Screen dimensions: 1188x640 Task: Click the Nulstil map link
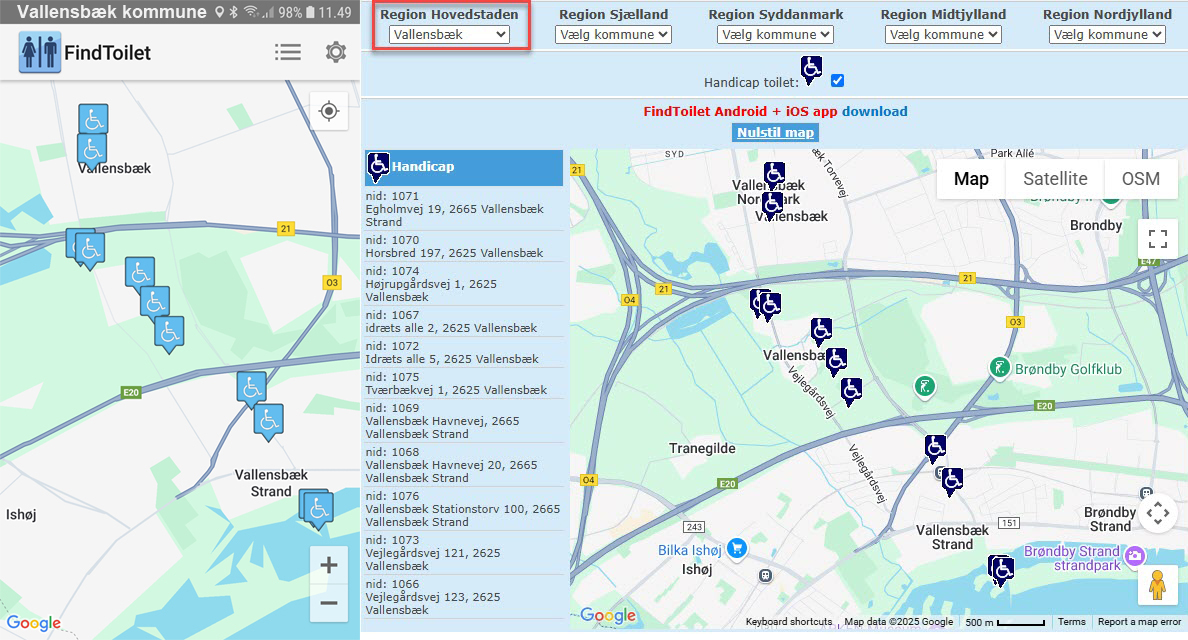[775, 133]
